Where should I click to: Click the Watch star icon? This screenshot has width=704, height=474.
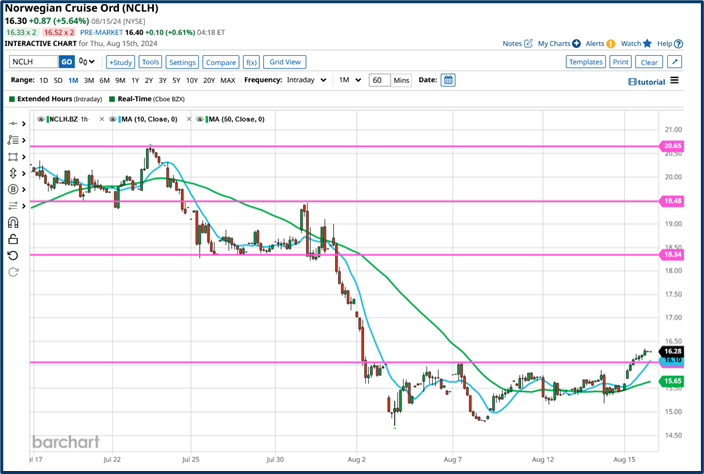pos(647,43)
